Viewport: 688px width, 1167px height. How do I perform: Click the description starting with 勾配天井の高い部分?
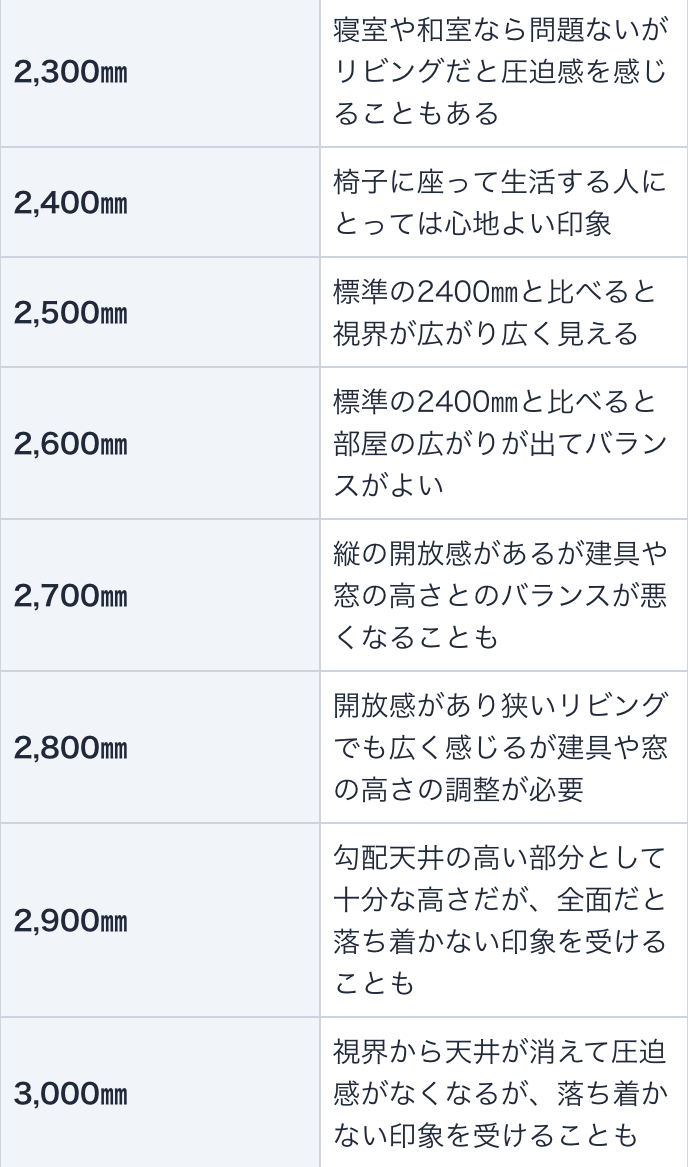click(x=499, y=921)
